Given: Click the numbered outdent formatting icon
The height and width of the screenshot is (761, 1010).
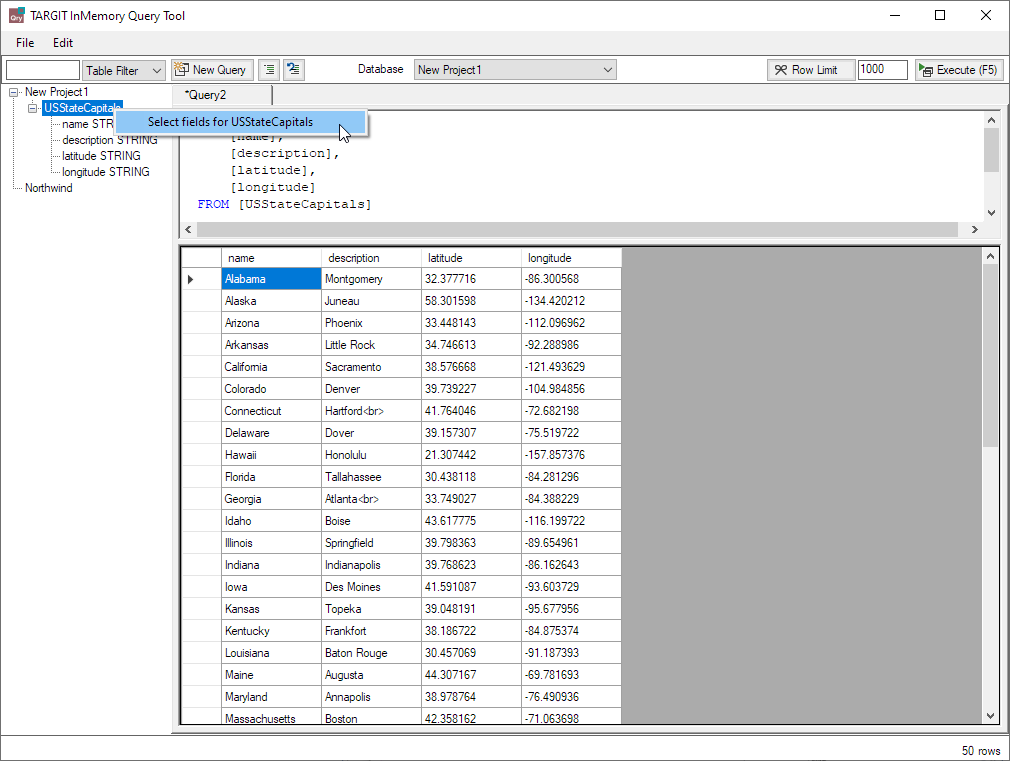Looking at the screenshot, I should (x=294, y=70).
